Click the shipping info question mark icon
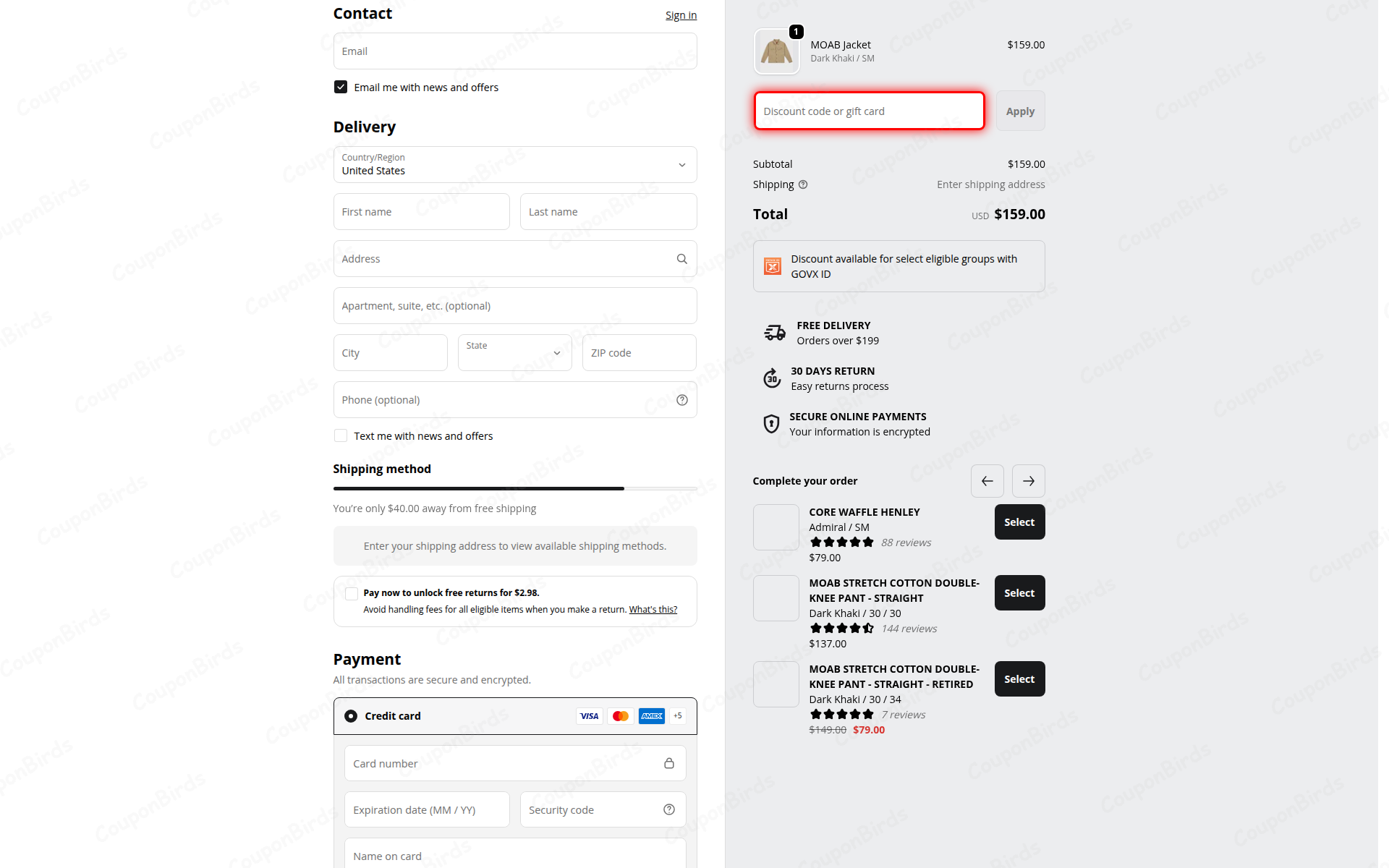Viewport: 1389px width, 868px height. (803, 184)
